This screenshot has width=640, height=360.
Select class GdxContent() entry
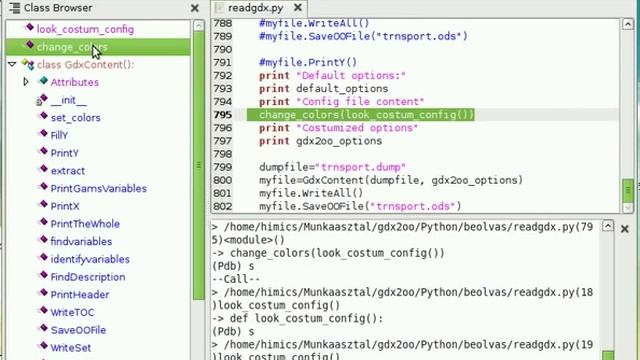point(85,64)
